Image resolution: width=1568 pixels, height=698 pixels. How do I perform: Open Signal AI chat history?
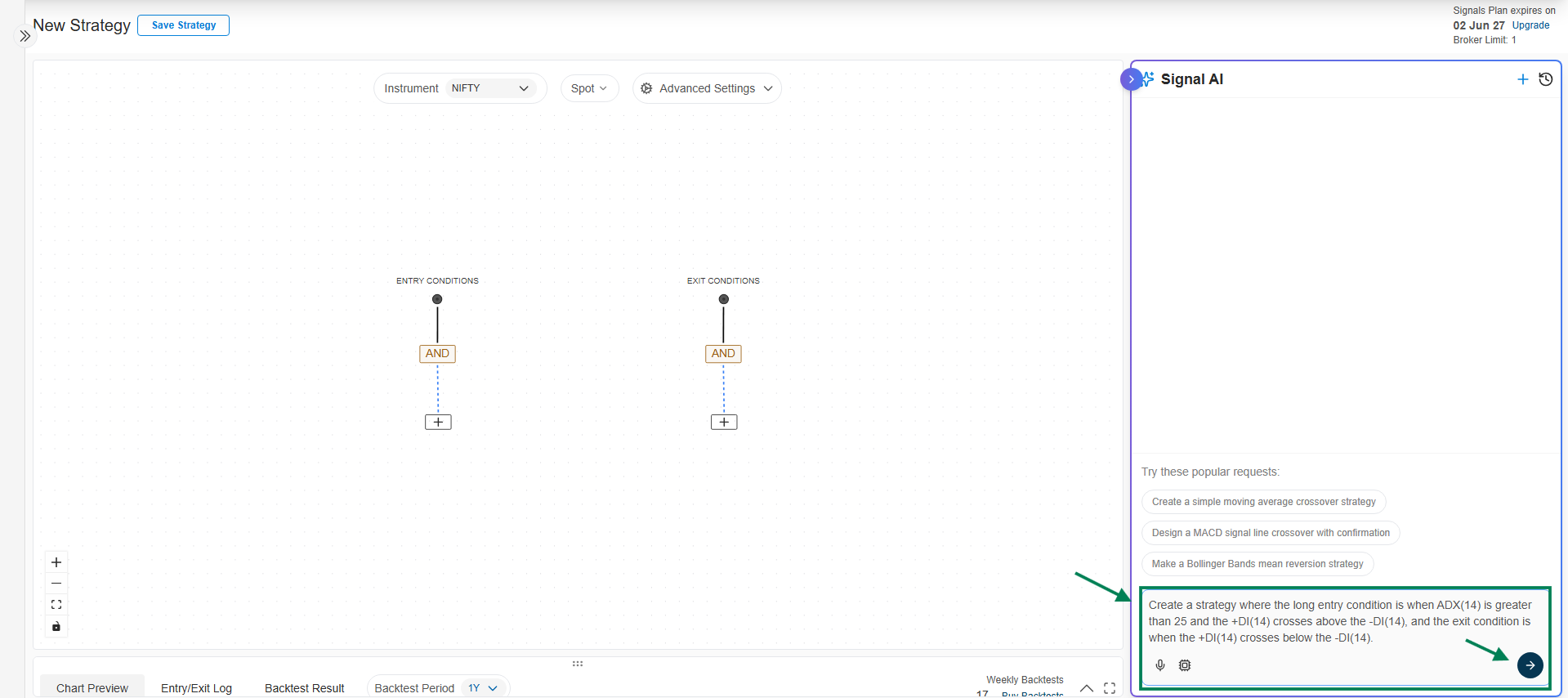point(1545,79)
